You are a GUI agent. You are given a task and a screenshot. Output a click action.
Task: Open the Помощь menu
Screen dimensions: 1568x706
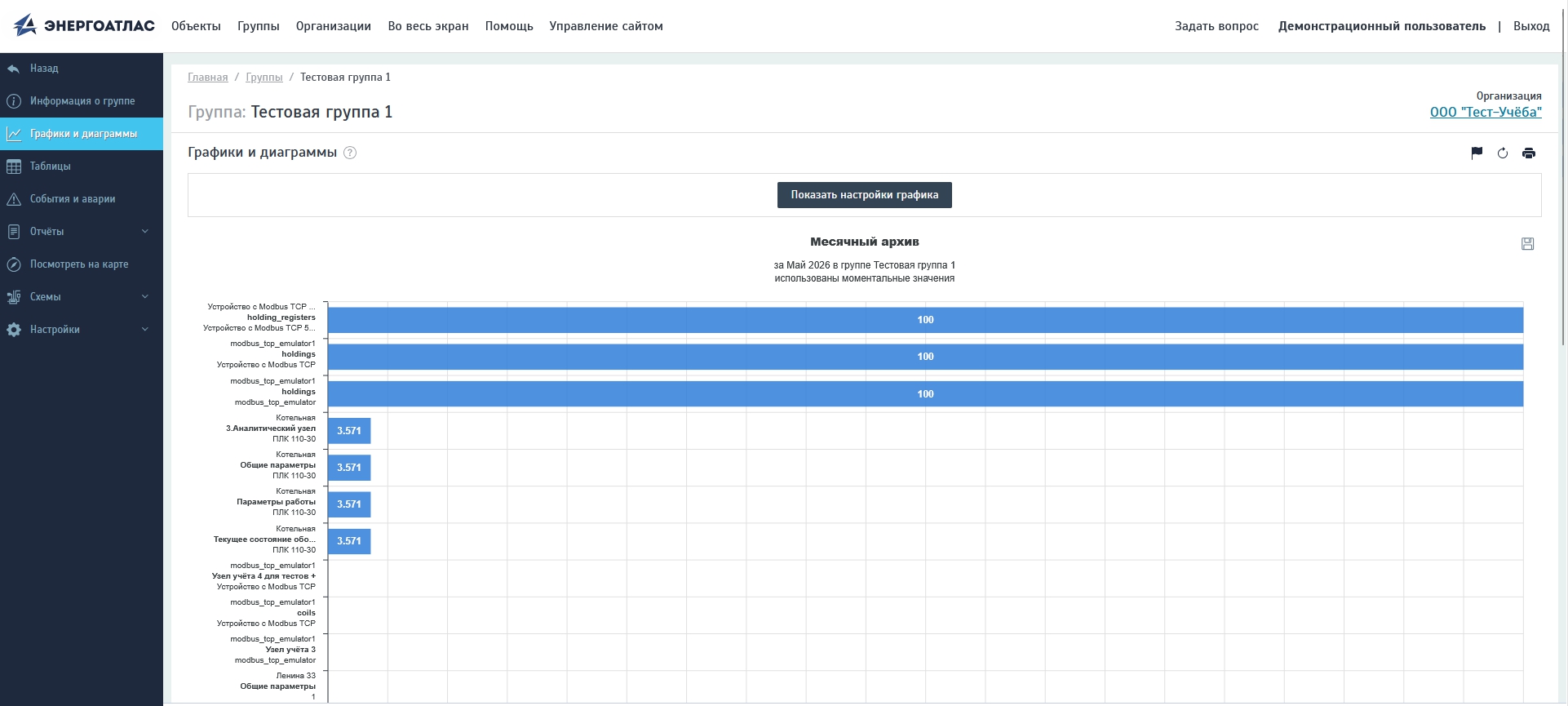[x=509, y=26]
